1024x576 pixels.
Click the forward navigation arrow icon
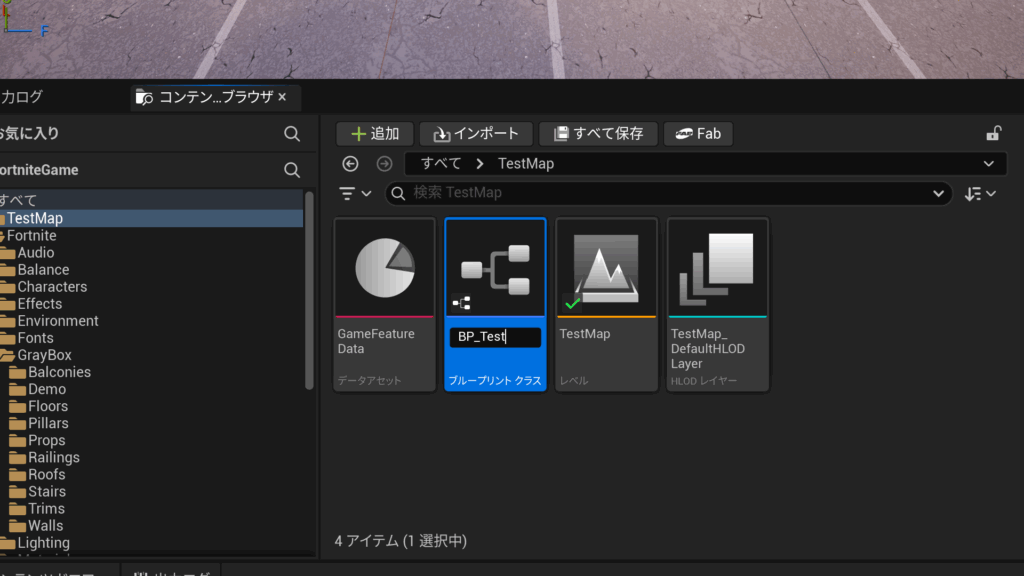click(x=385, y=164)
